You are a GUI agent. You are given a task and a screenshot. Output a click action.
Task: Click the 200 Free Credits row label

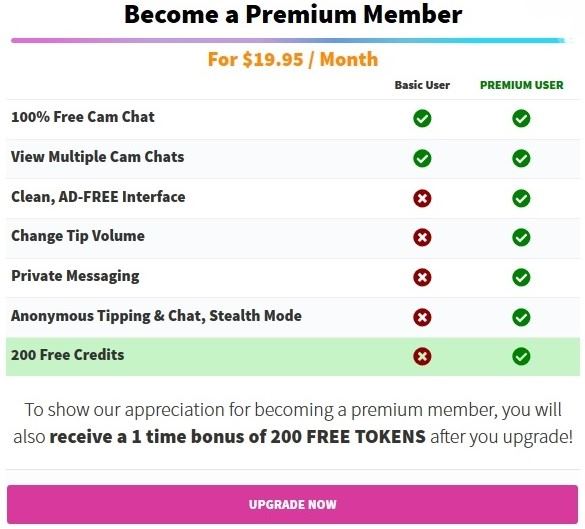[x=68, y=355]
